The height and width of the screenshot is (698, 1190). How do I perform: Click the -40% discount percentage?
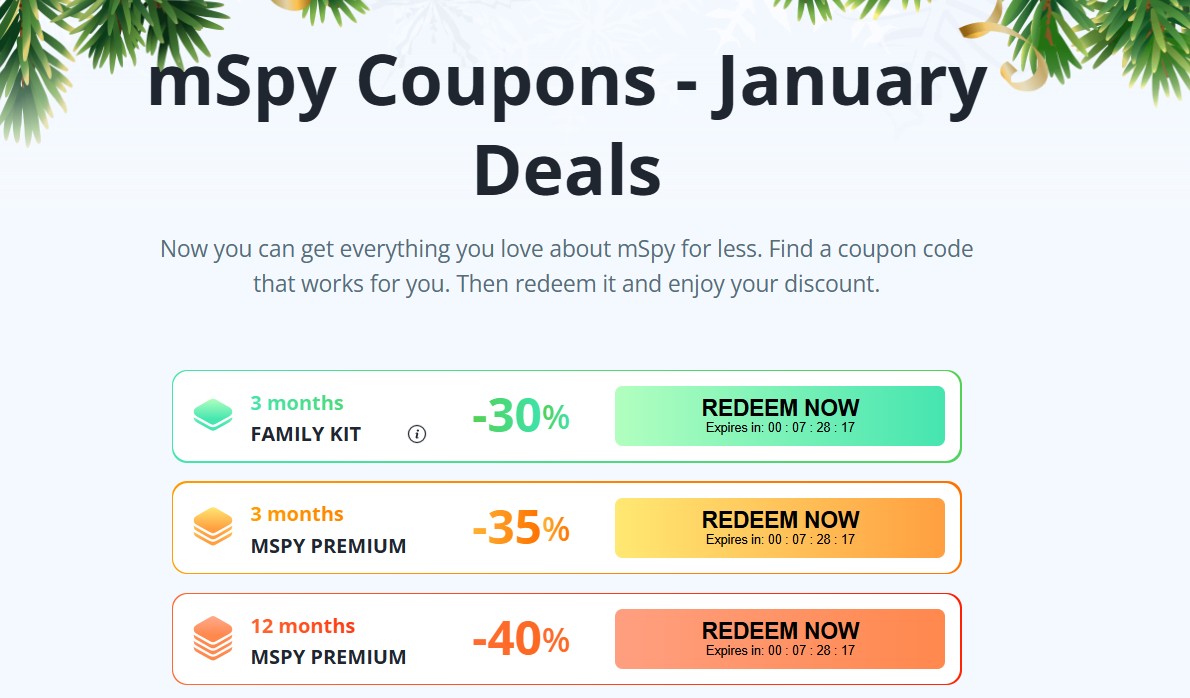coord(519,637)
